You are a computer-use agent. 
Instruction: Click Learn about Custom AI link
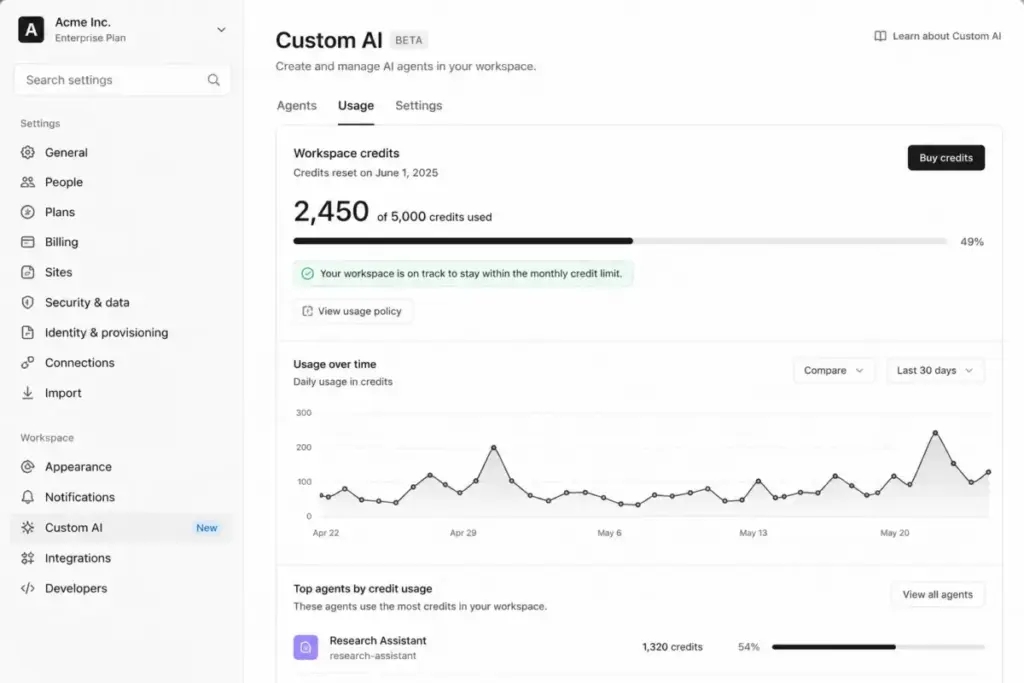[937, 36]
